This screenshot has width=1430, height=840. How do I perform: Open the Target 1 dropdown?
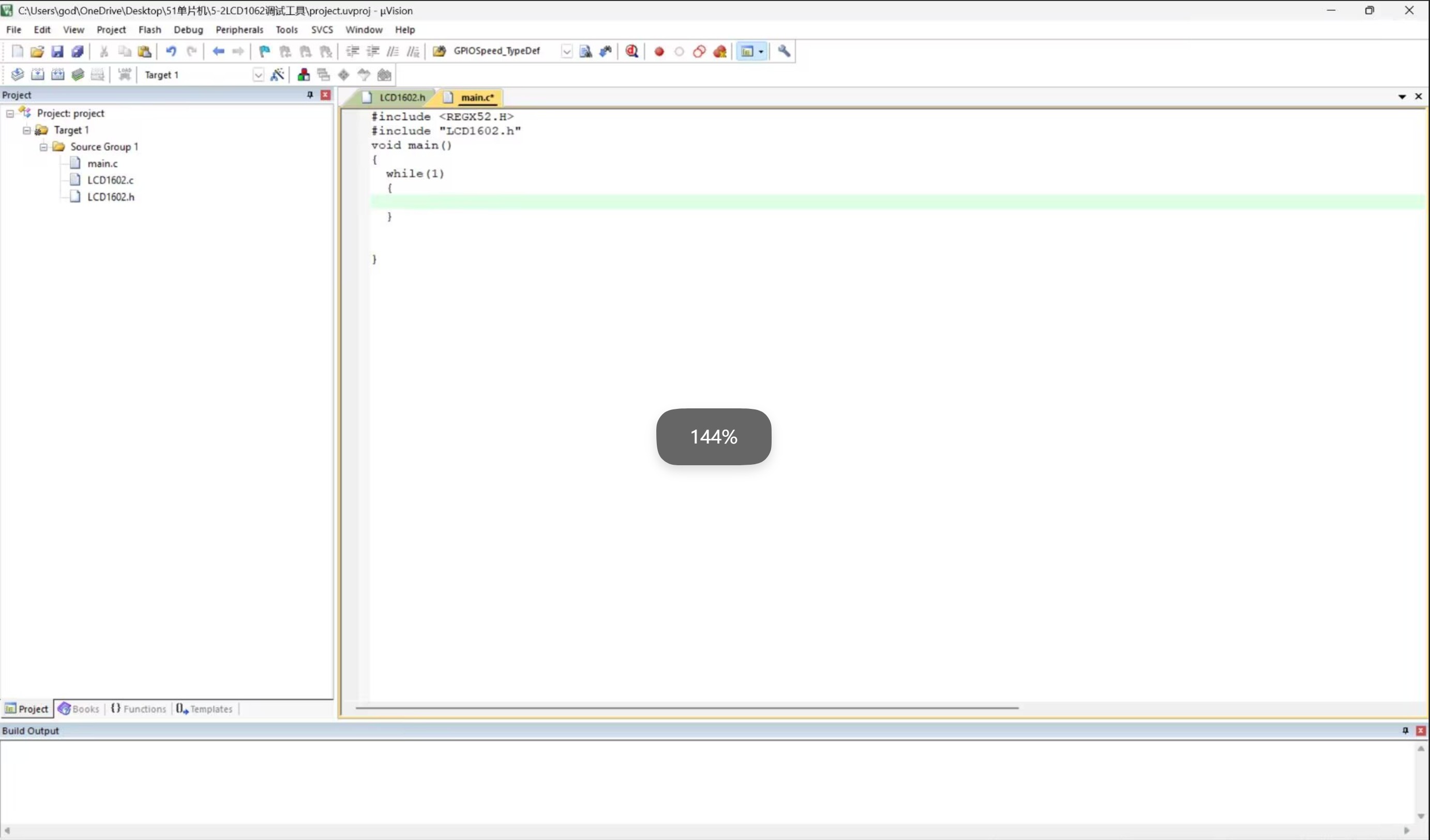(x=258, y=75)
